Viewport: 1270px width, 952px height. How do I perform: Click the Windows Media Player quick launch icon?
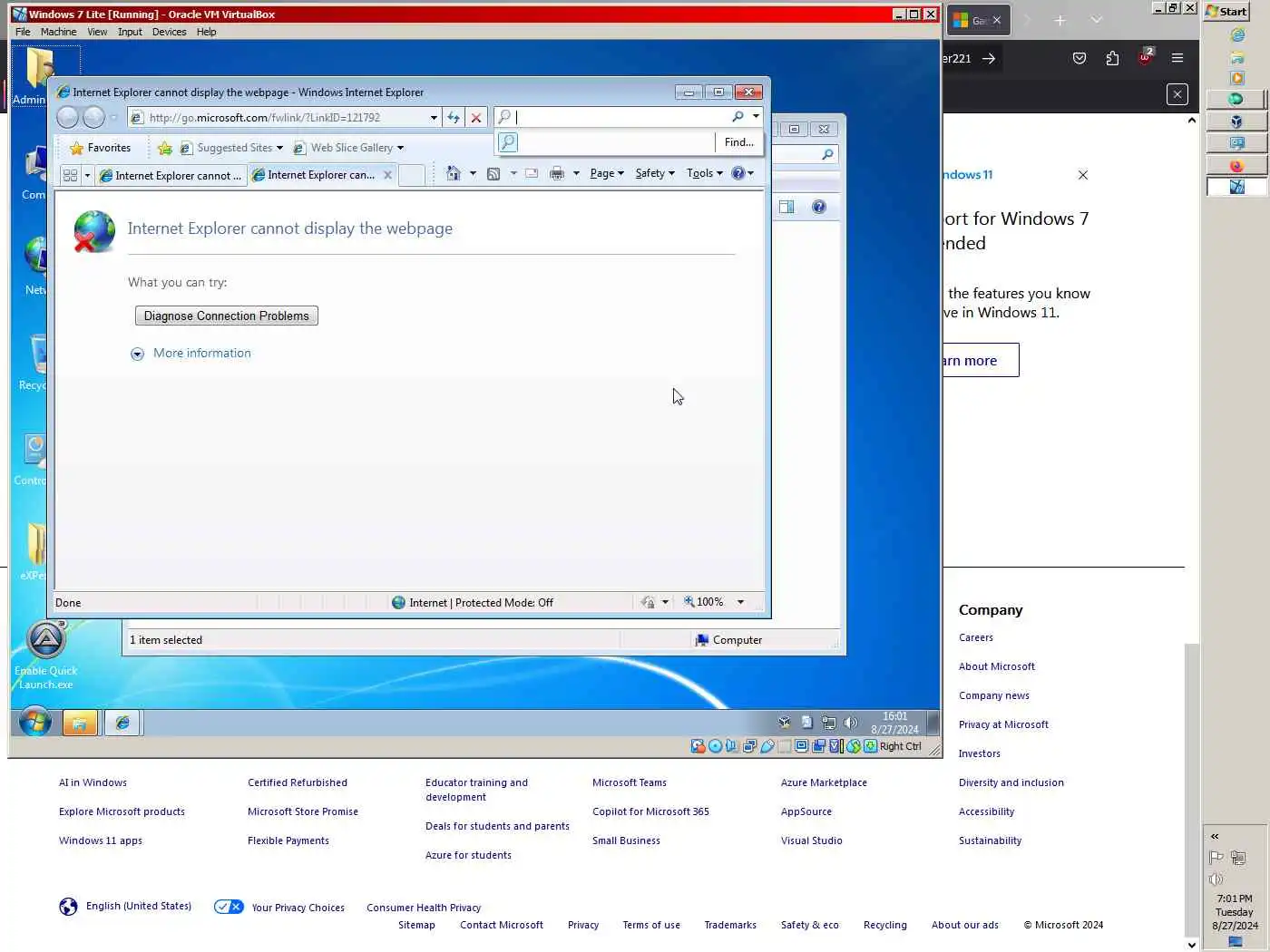tap(1237, 78)
